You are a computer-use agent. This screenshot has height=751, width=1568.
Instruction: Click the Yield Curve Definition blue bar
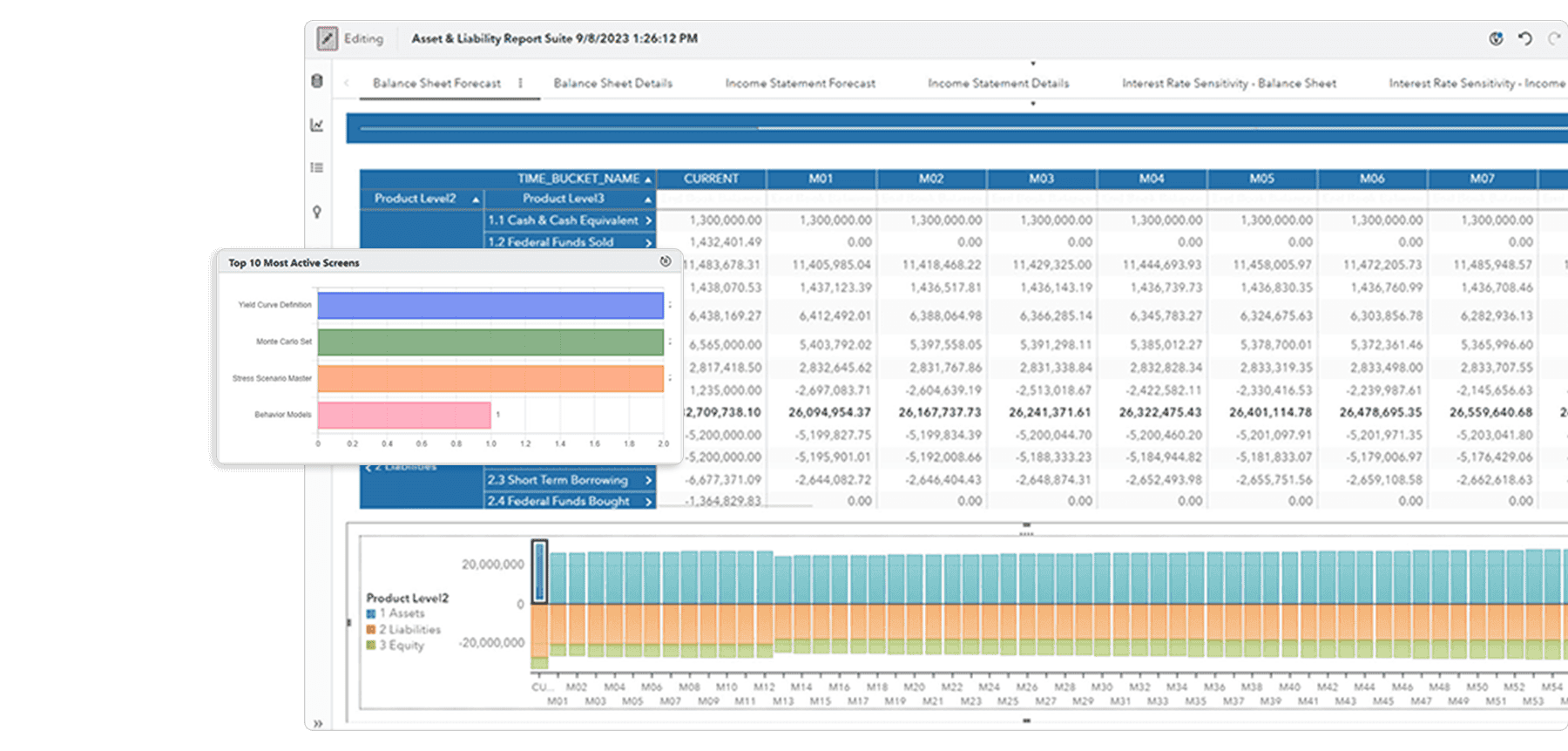pyautogui.click(x=490, y=305)
